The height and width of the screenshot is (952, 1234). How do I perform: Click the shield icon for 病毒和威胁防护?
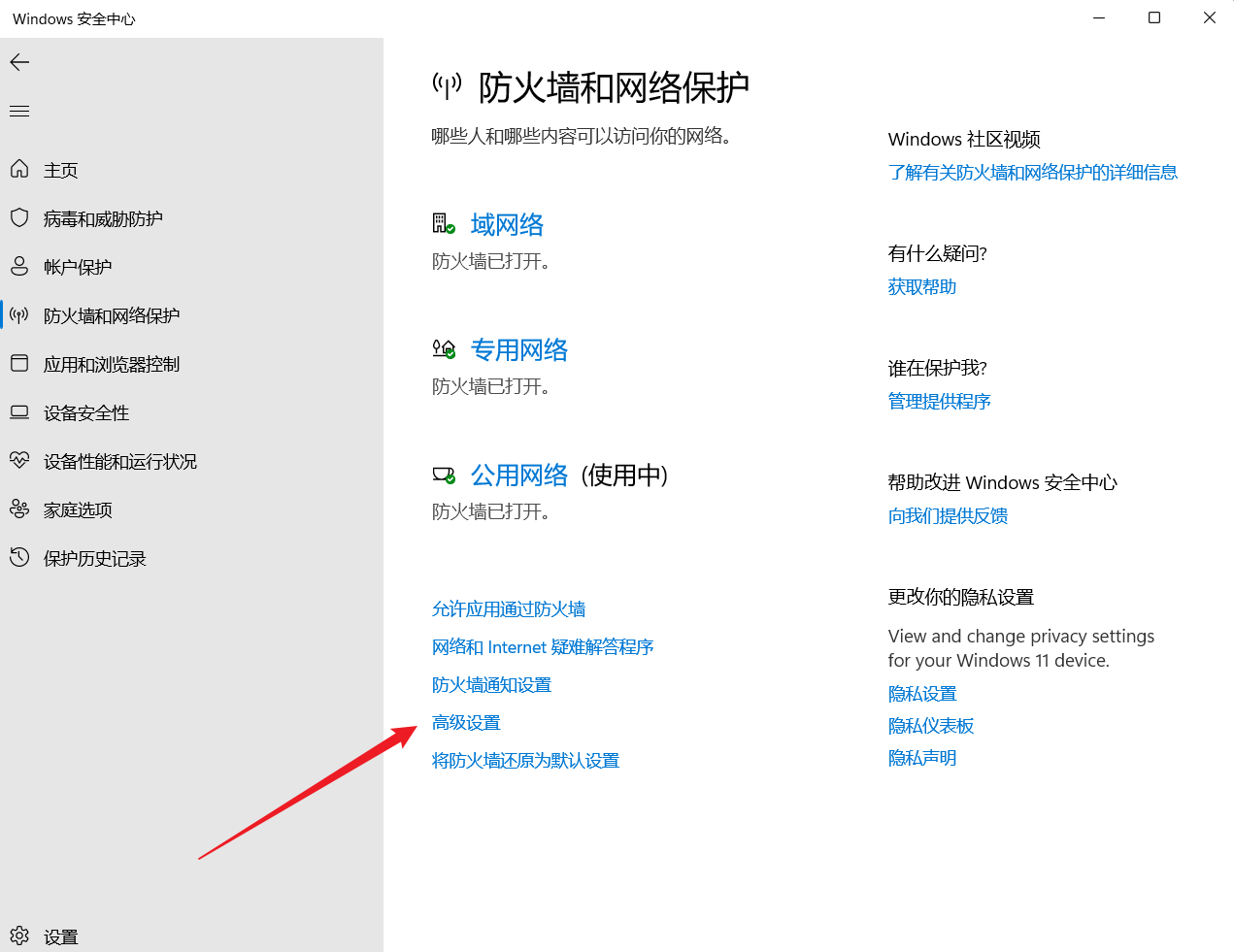[x=19, y=217]
